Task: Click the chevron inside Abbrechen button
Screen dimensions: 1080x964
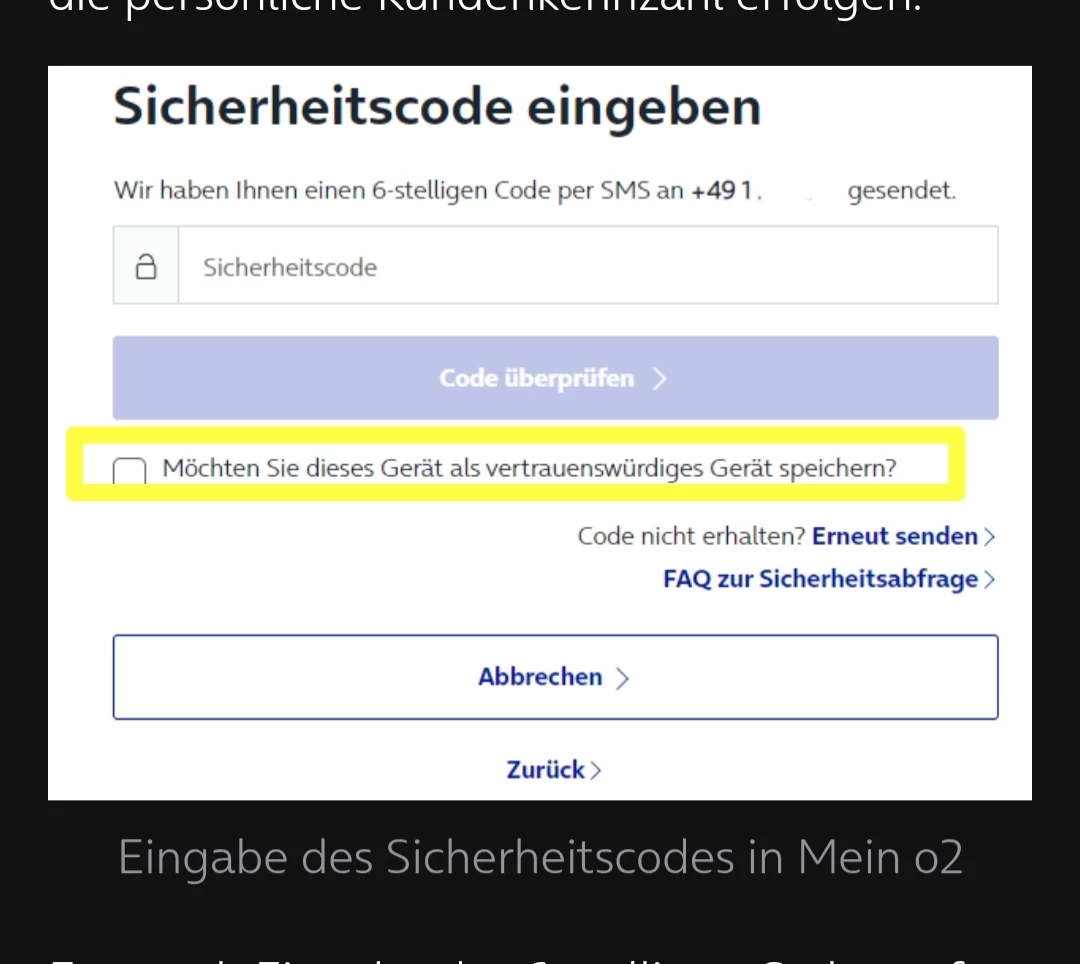Action: [622, 678]
